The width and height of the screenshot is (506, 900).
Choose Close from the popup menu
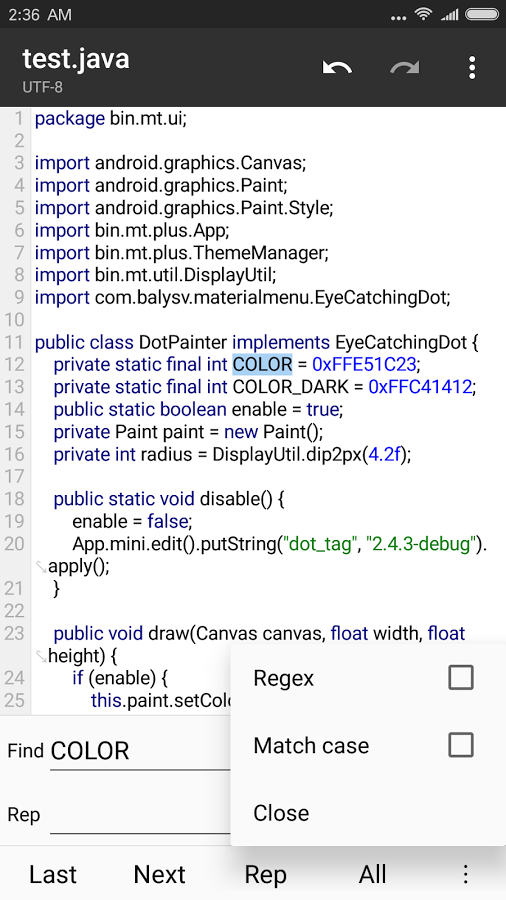click(x=368, y=813)
